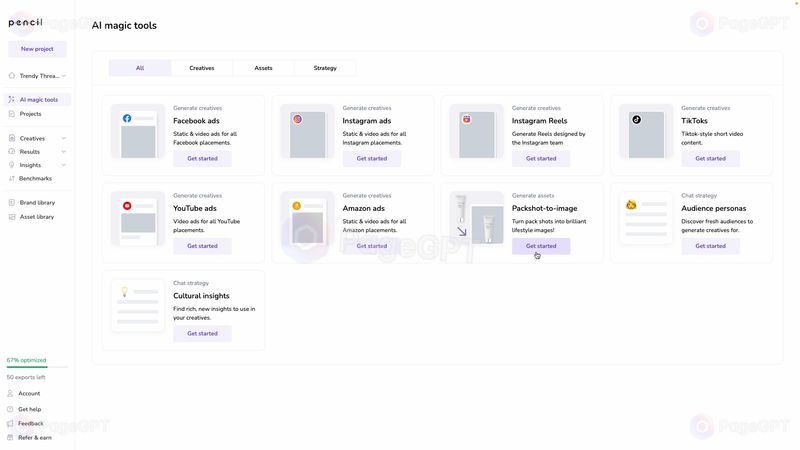Get started with Audience personas
The width and height of the screenshot is (800, 450).
point(710,246)
